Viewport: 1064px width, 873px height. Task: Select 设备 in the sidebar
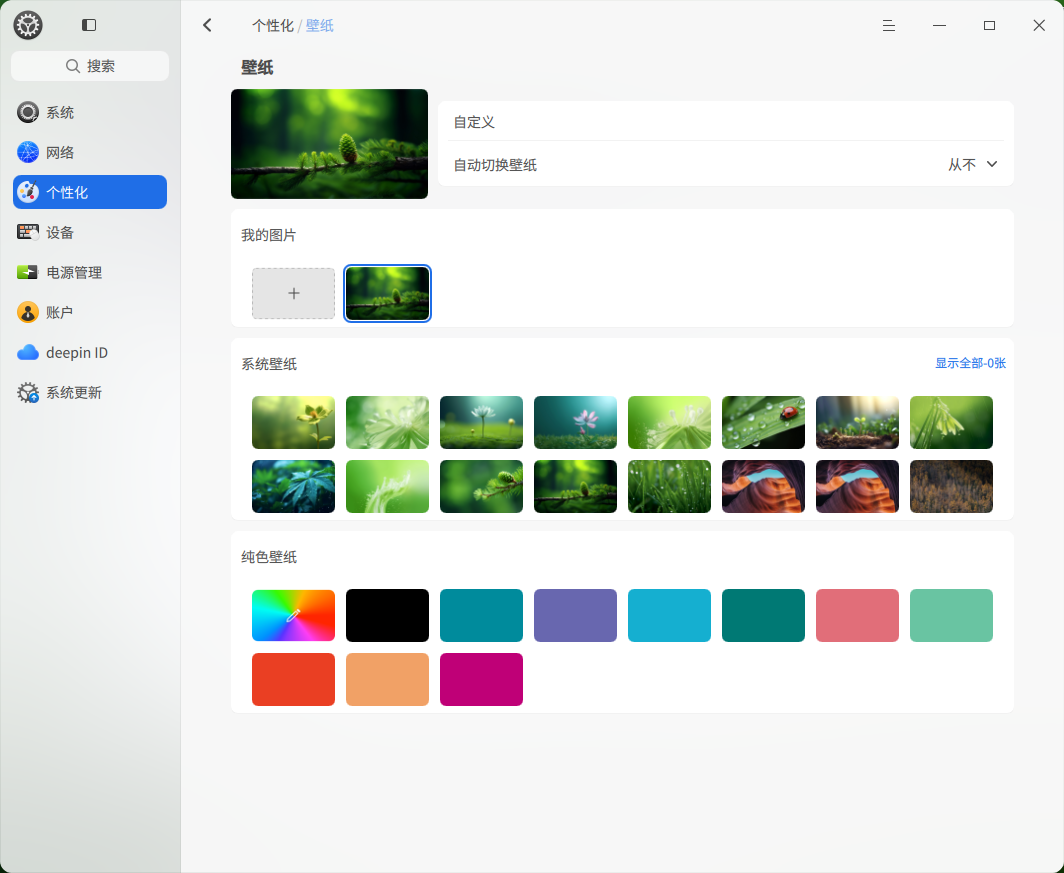pos(90,232)
